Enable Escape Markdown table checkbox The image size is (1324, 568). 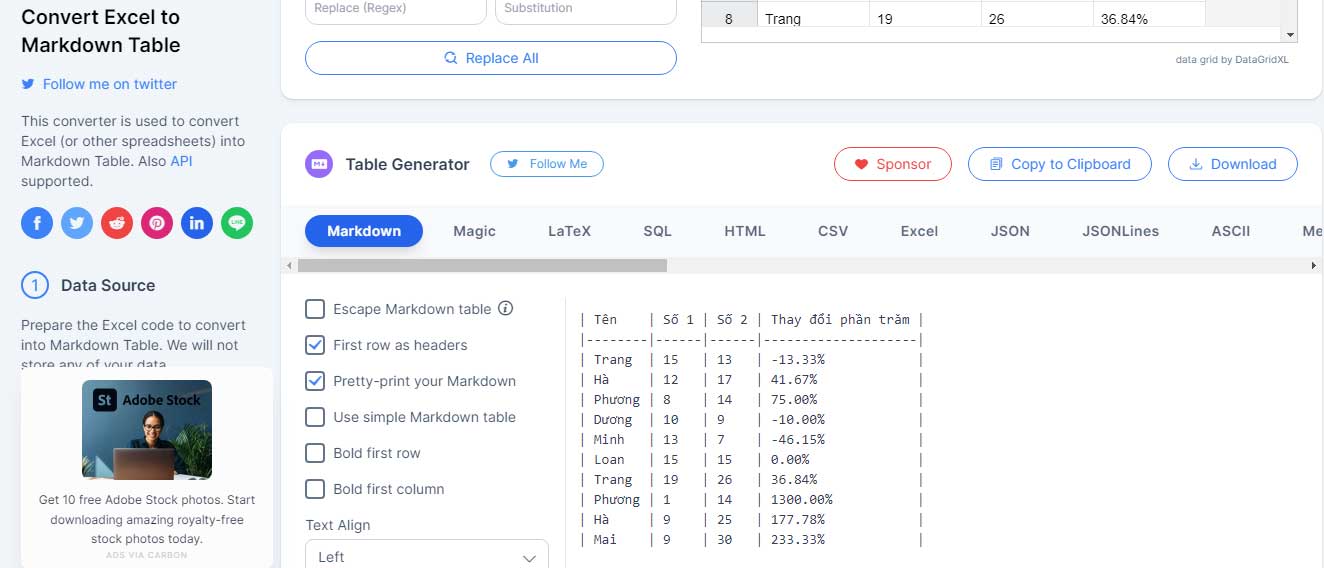pos(315,309)
